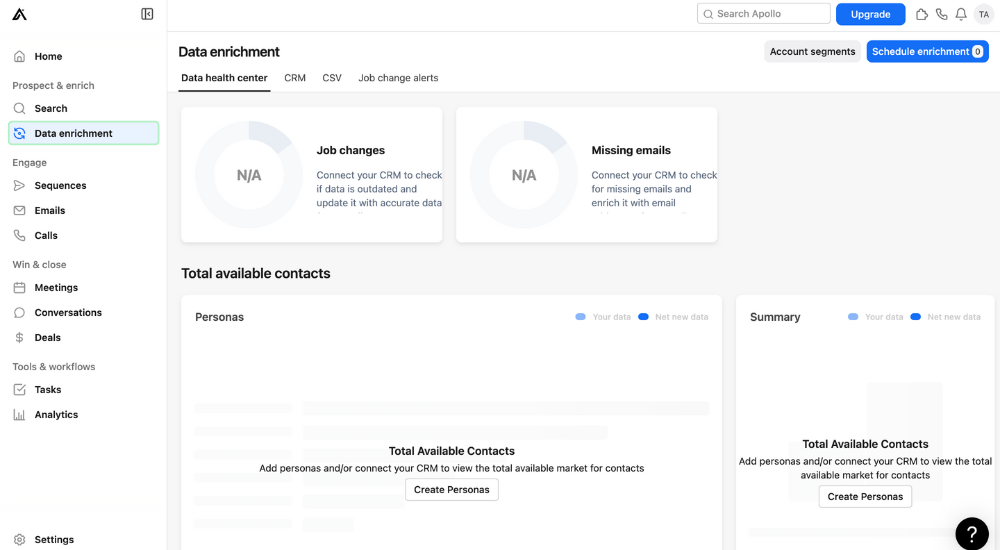Viewport: 1000px width, 550px height.
Task: Click the Sequences paper plane icon
Action: click(20, 186)
